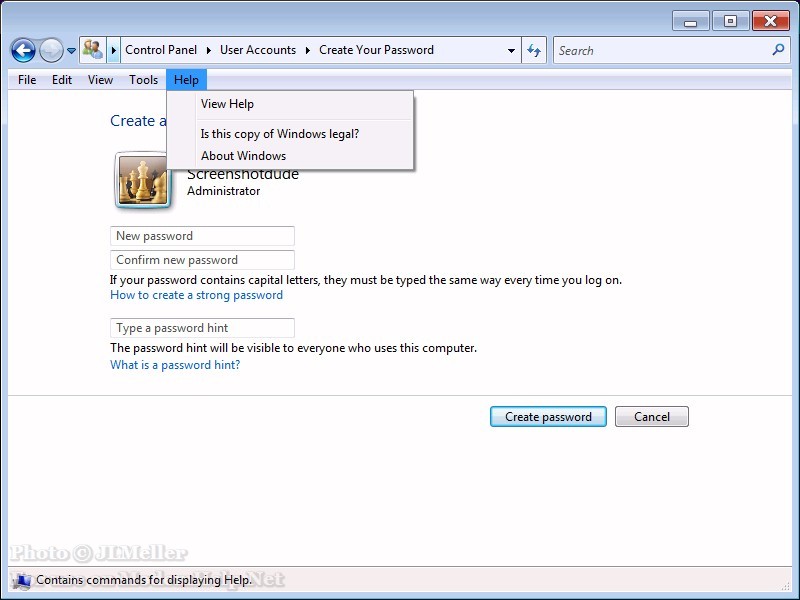Click the chess pieces account picture
This screenshot has height=600, width=800.
[x=143, y=181]
